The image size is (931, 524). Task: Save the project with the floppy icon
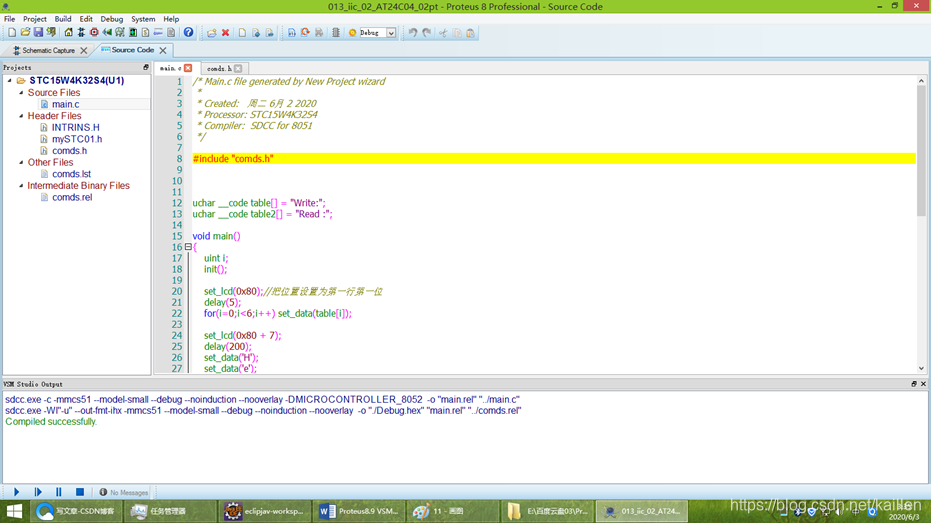pos(38,33)
